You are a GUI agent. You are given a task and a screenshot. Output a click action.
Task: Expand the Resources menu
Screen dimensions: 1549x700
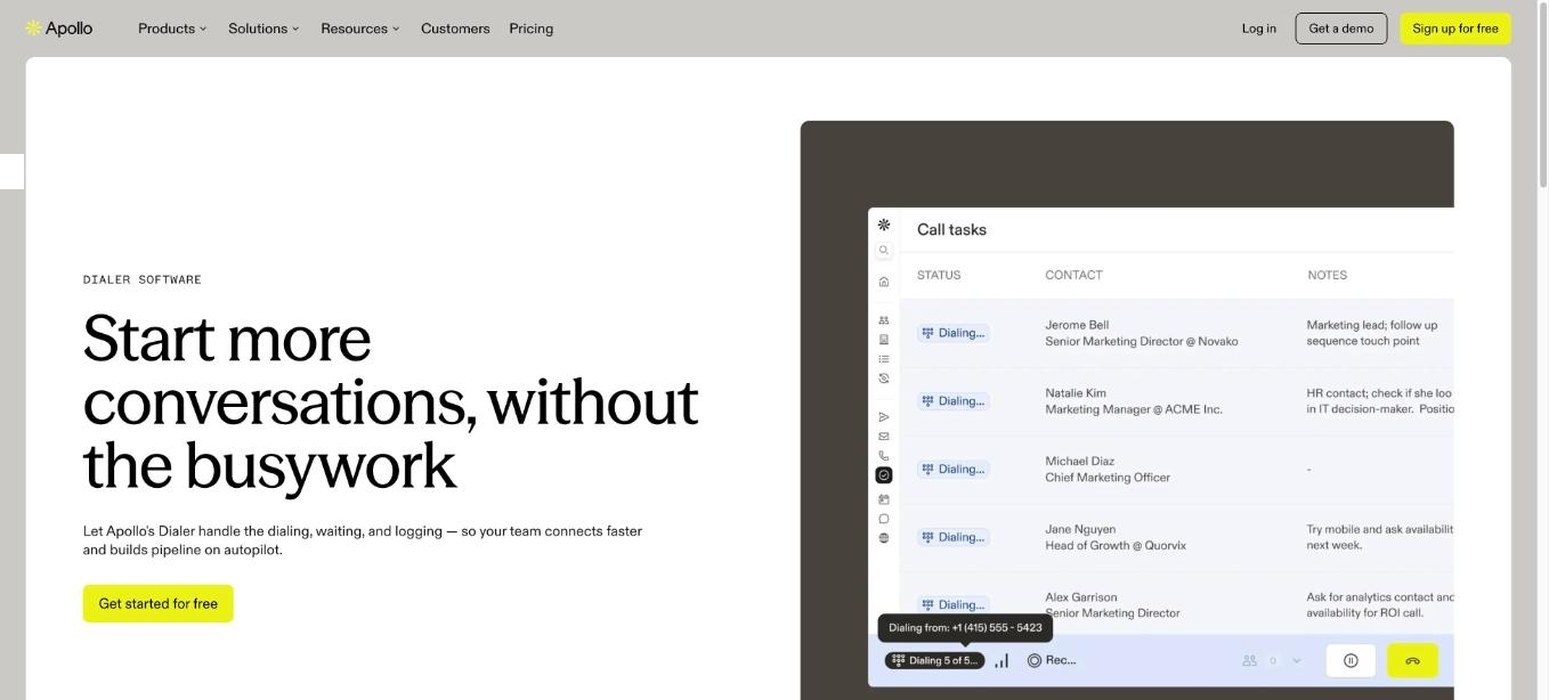tap(360, 29)
